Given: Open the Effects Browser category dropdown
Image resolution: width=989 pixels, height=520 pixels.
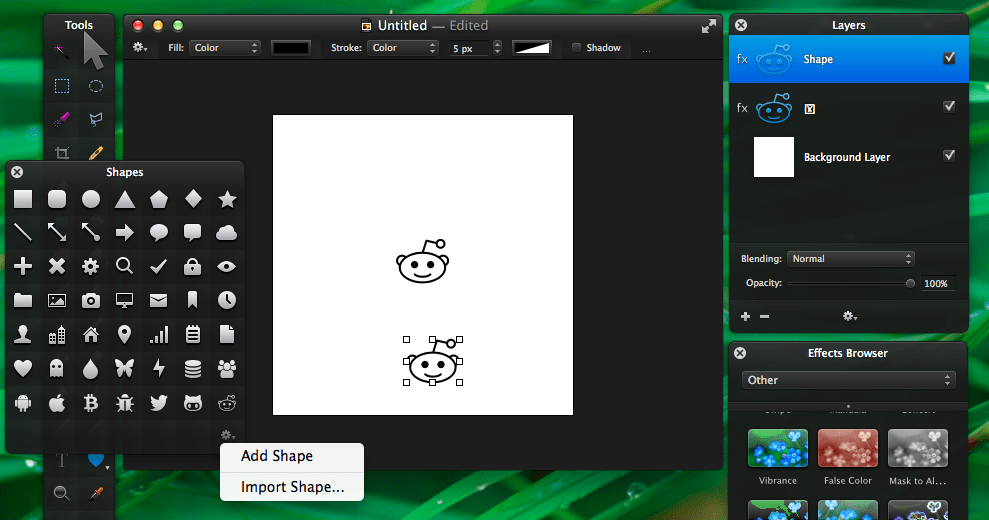Looking at the screenshot, I should (848, 380).
